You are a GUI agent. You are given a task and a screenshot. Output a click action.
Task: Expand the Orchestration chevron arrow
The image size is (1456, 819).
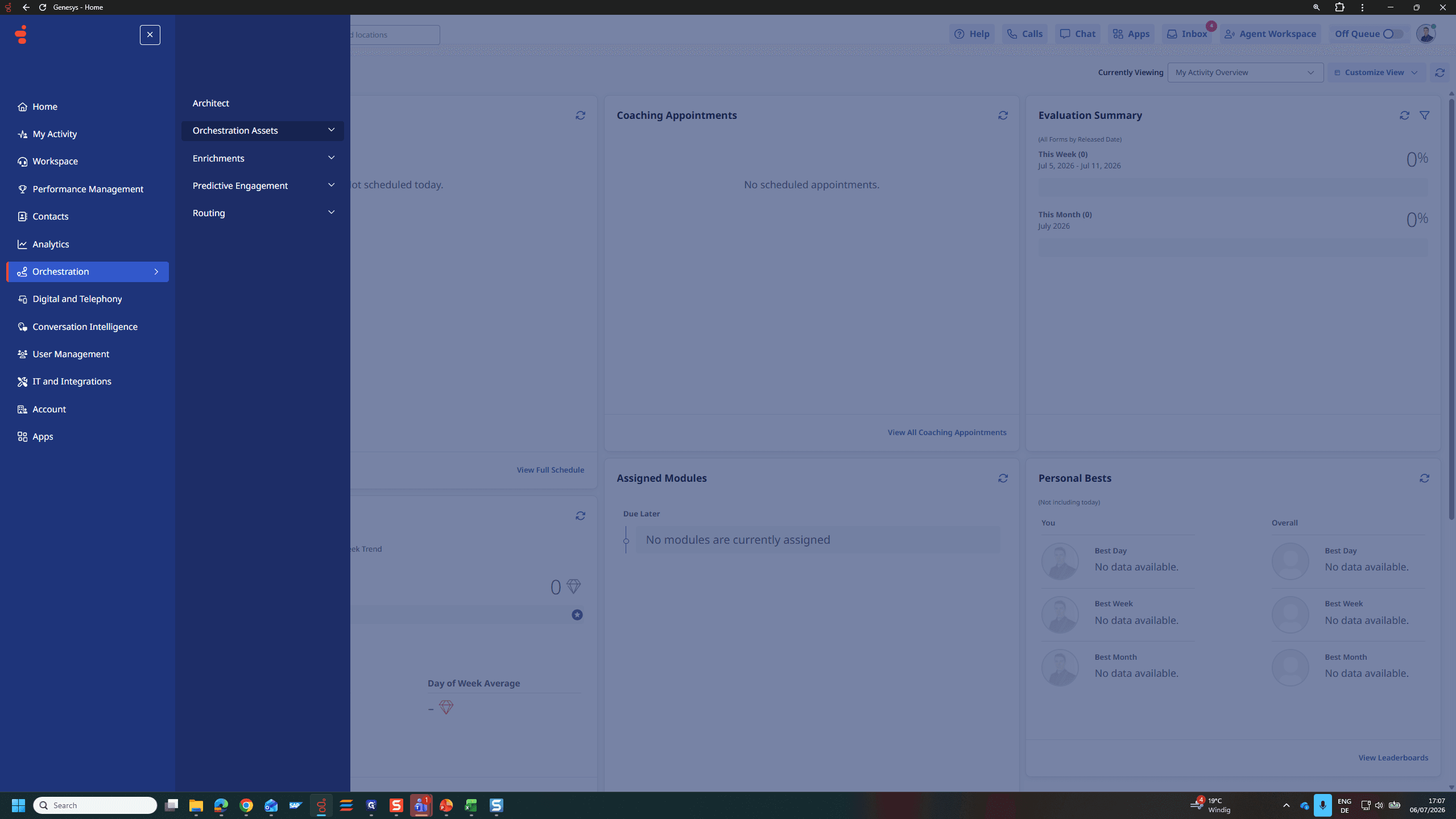156,272
